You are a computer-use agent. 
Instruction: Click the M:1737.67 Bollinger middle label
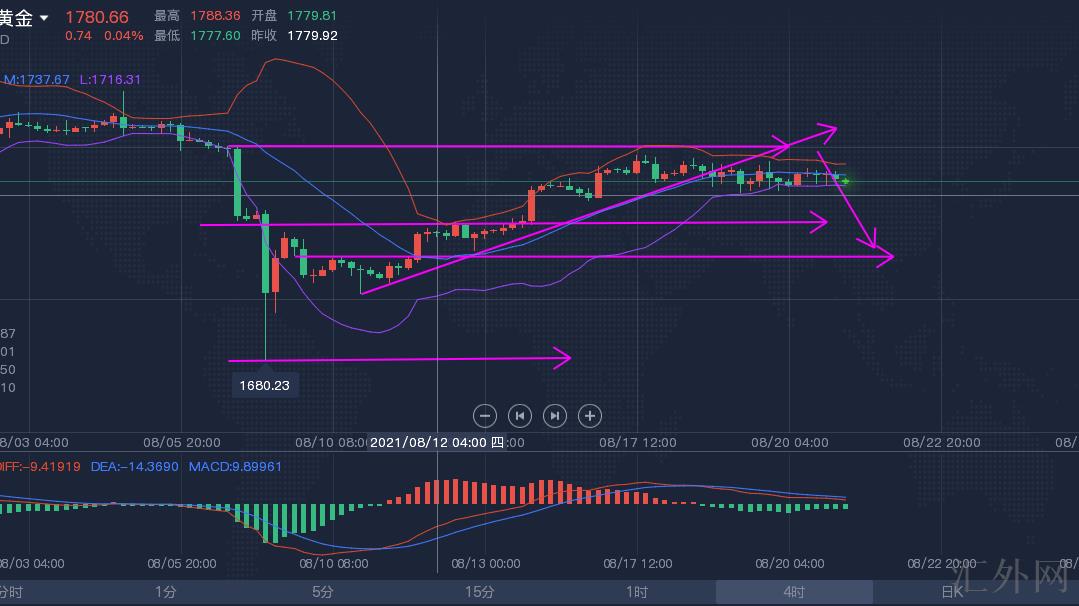(x=36, y=79)
